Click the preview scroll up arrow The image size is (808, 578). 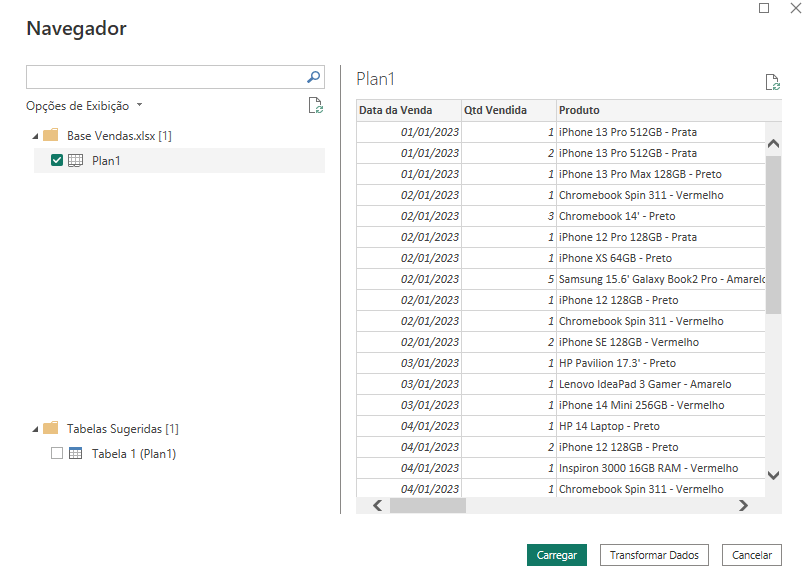pyautogui.click(x=773, y=144)
